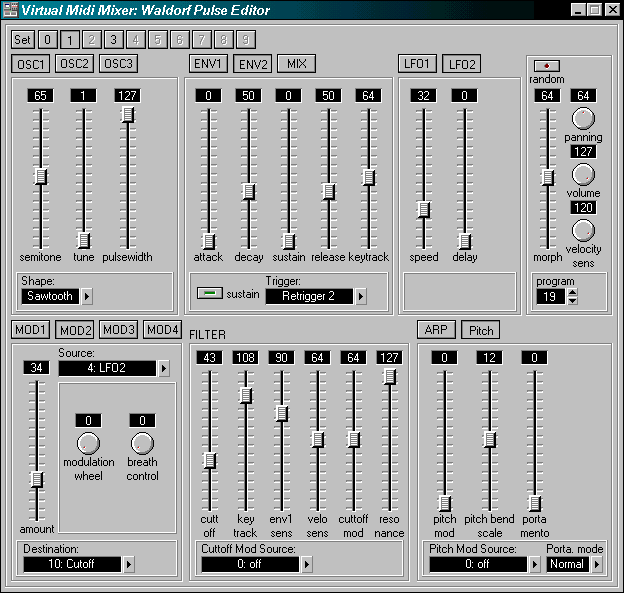This screenshot has height=593, width=624.
Task: Click the application icon in the title bar
Action: coord(10,10)
